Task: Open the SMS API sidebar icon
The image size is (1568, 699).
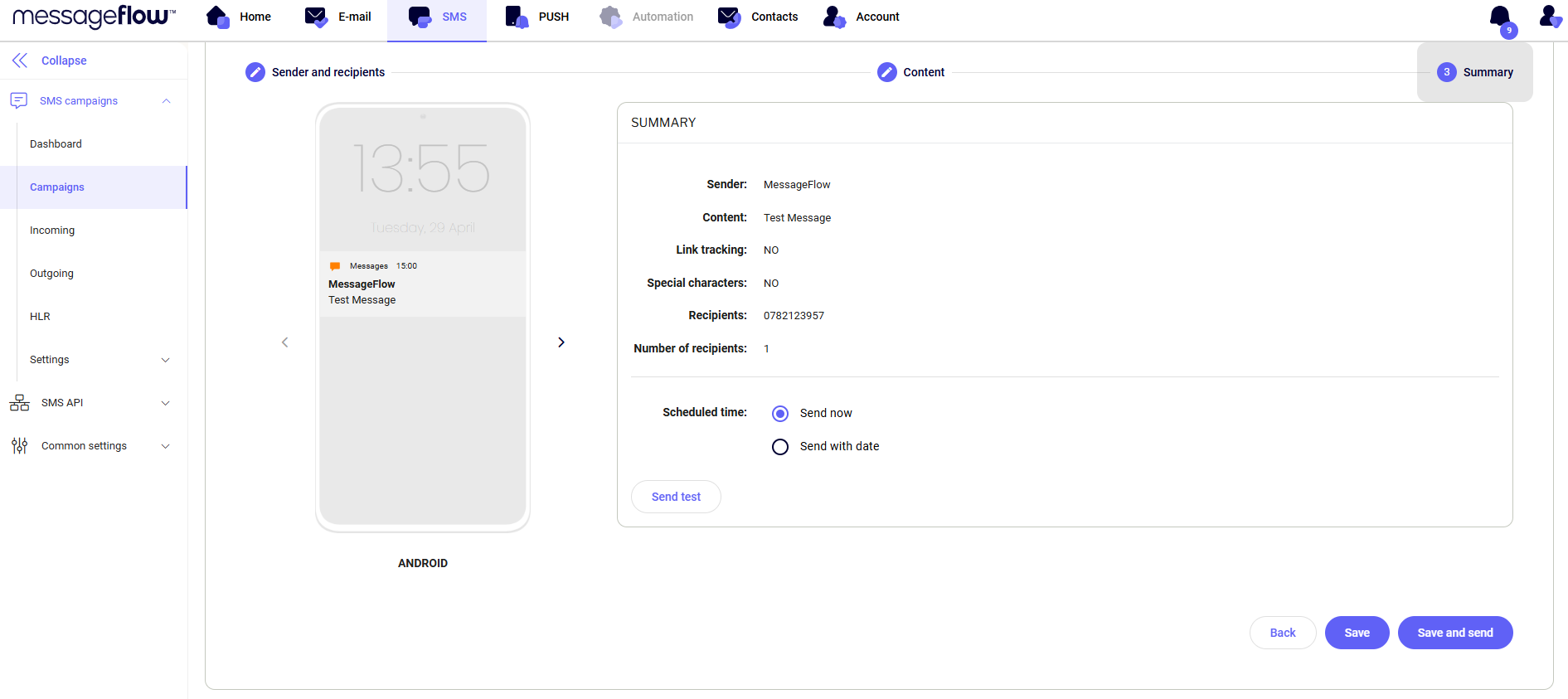Action: [x=20, y=403]
